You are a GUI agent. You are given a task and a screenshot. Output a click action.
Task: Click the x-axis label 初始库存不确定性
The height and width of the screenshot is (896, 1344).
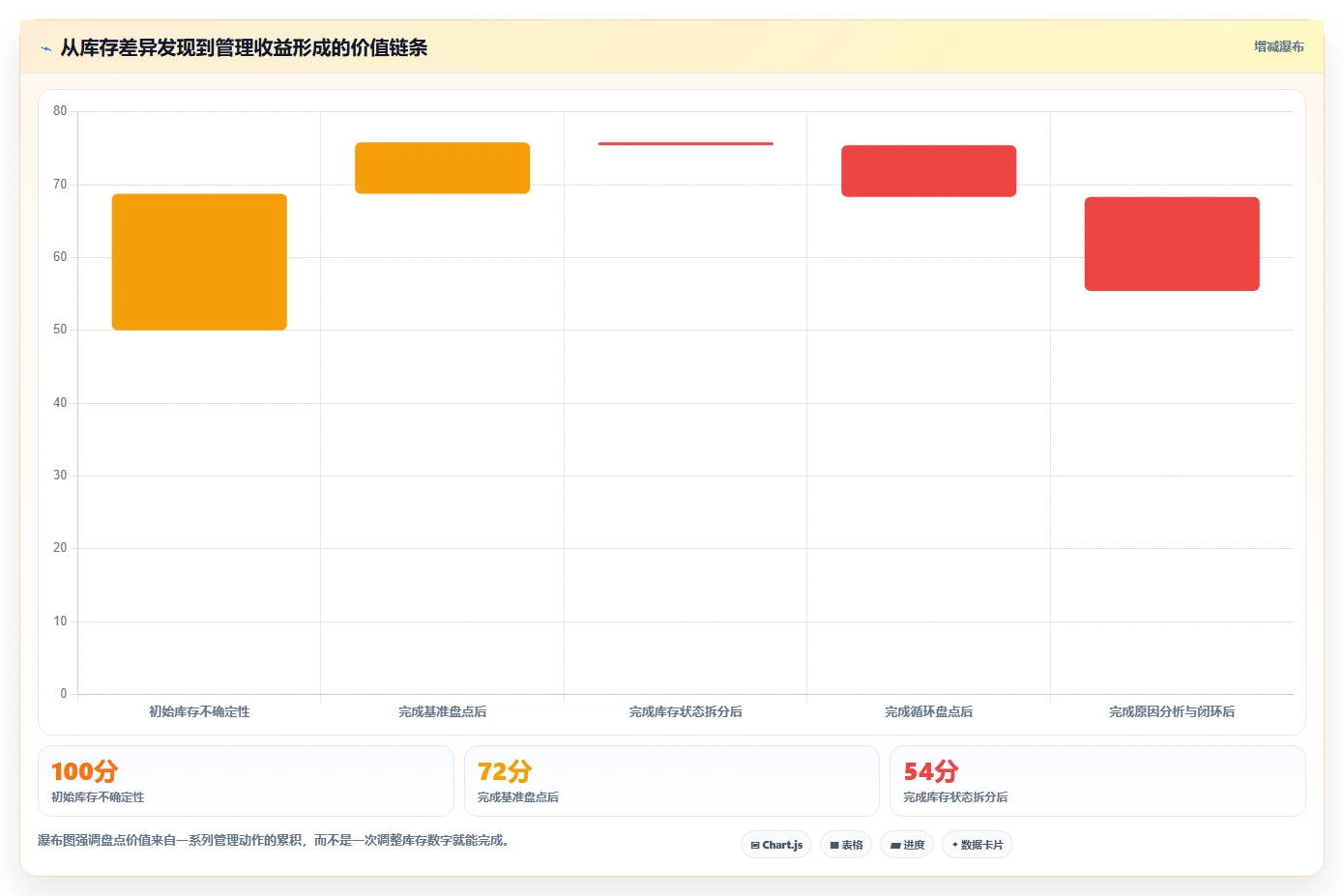[199, 711]
